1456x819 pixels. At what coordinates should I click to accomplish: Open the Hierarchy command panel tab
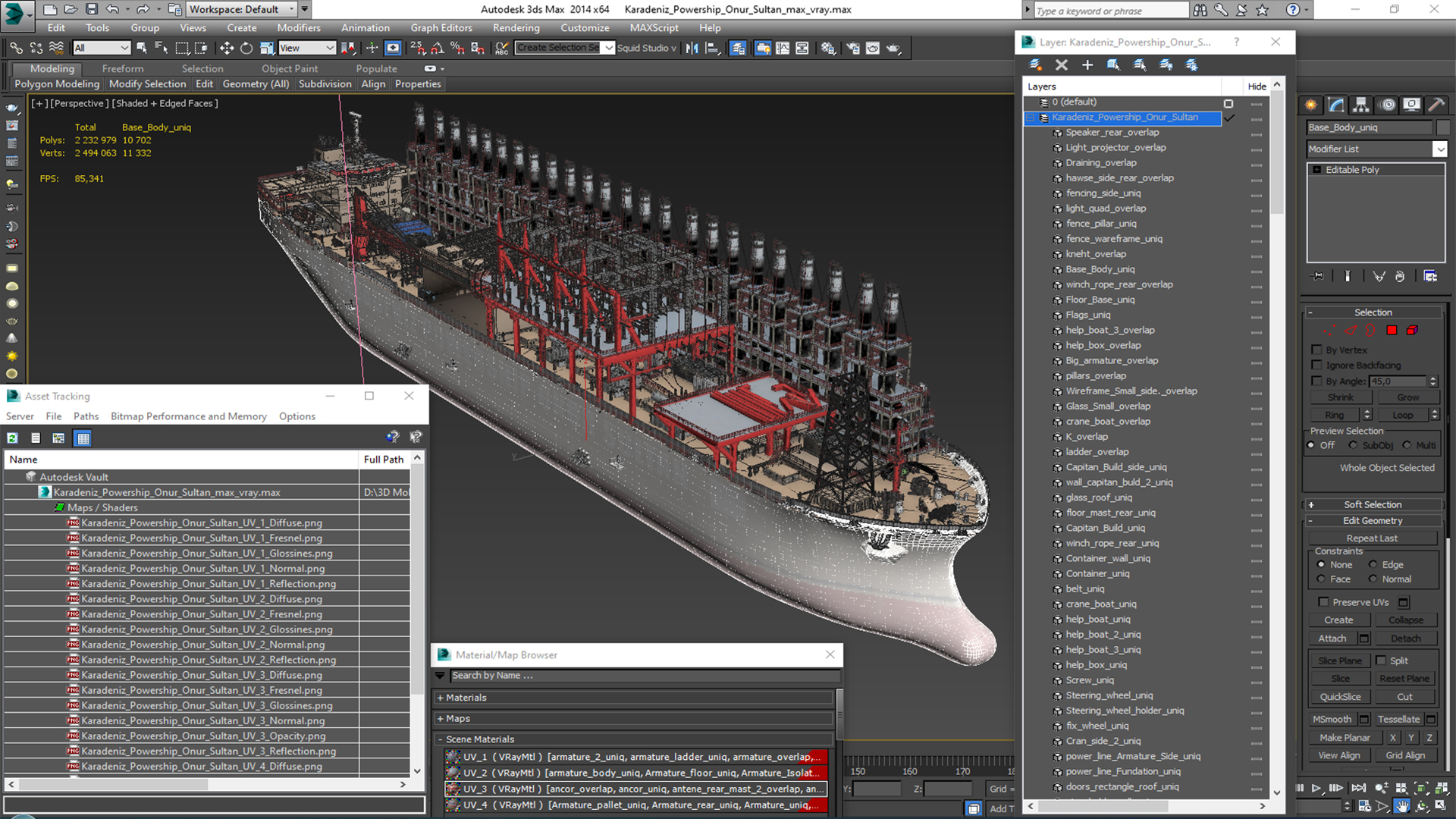[1361, 105]
